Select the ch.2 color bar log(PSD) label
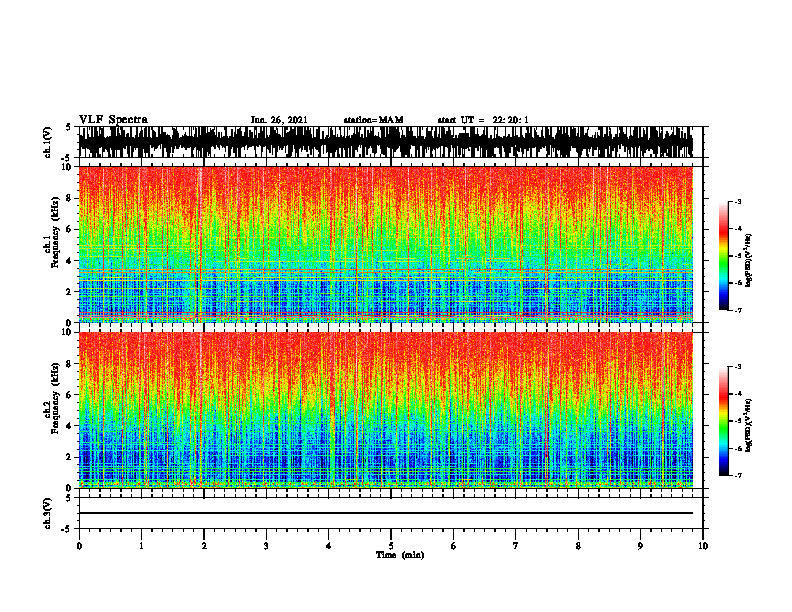 tap(749, 425)
